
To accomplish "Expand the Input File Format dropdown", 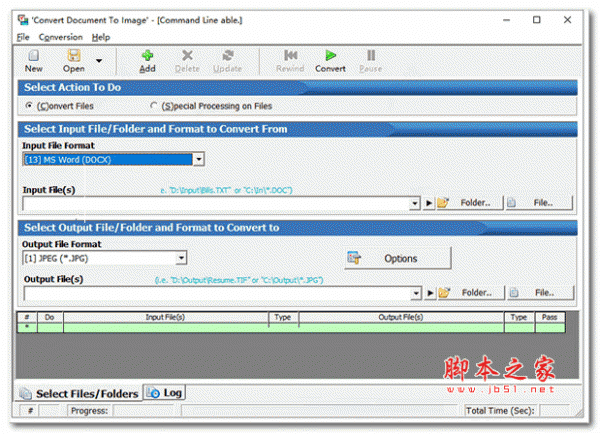I will [199, 159].
